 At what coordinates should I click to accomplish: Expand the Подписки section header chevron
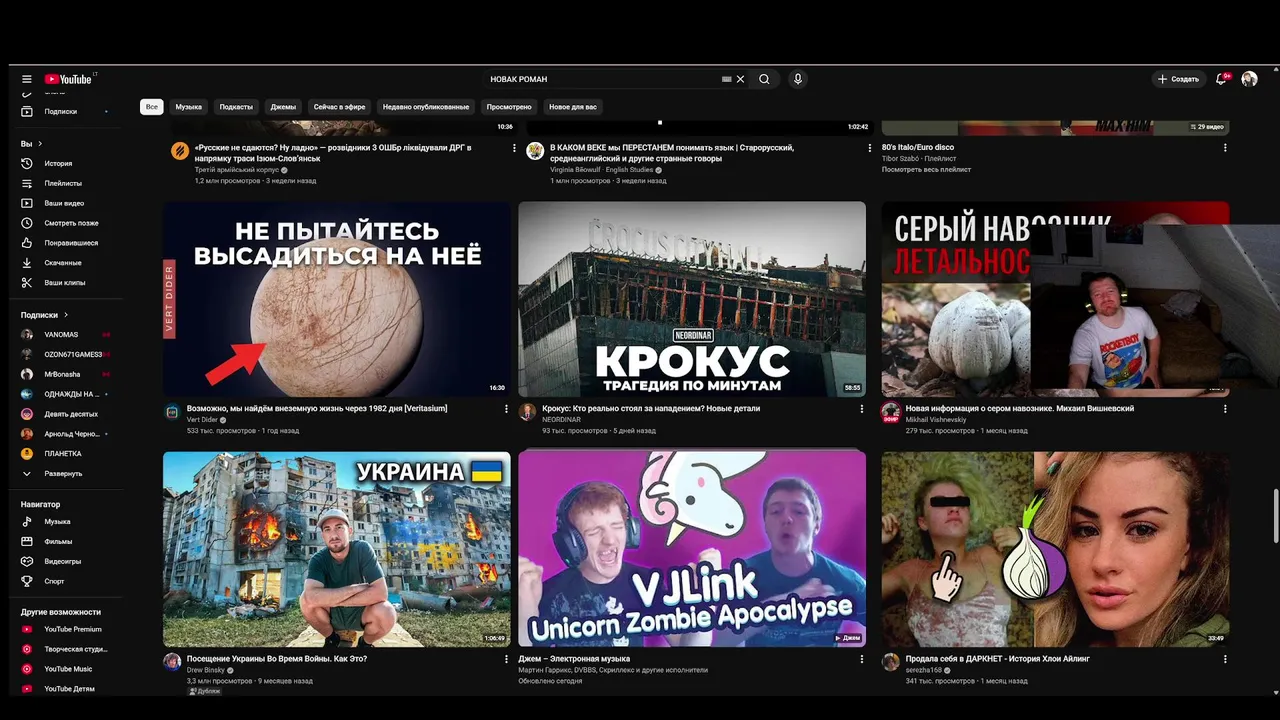point(66,315)
